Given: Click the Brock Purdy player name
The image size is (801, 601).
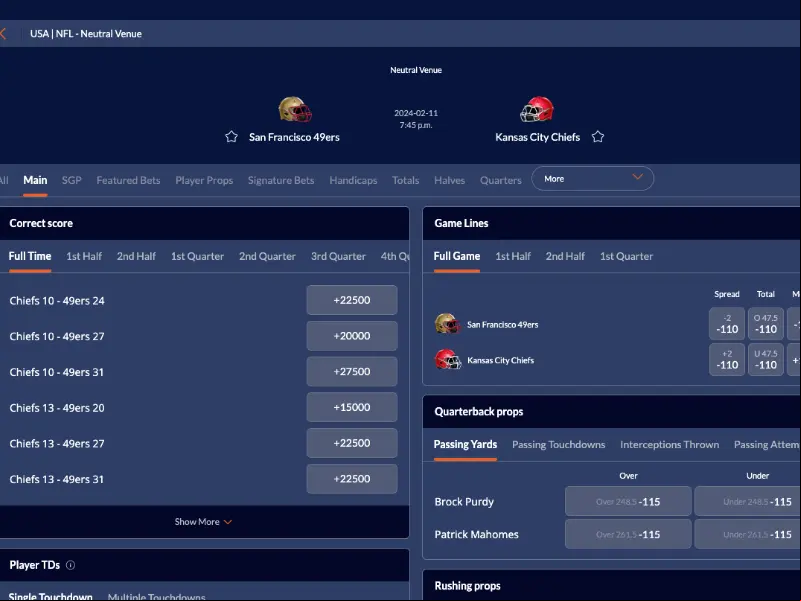Looking at the screenshot, I should pyautogui.click(x=464, y=502).
